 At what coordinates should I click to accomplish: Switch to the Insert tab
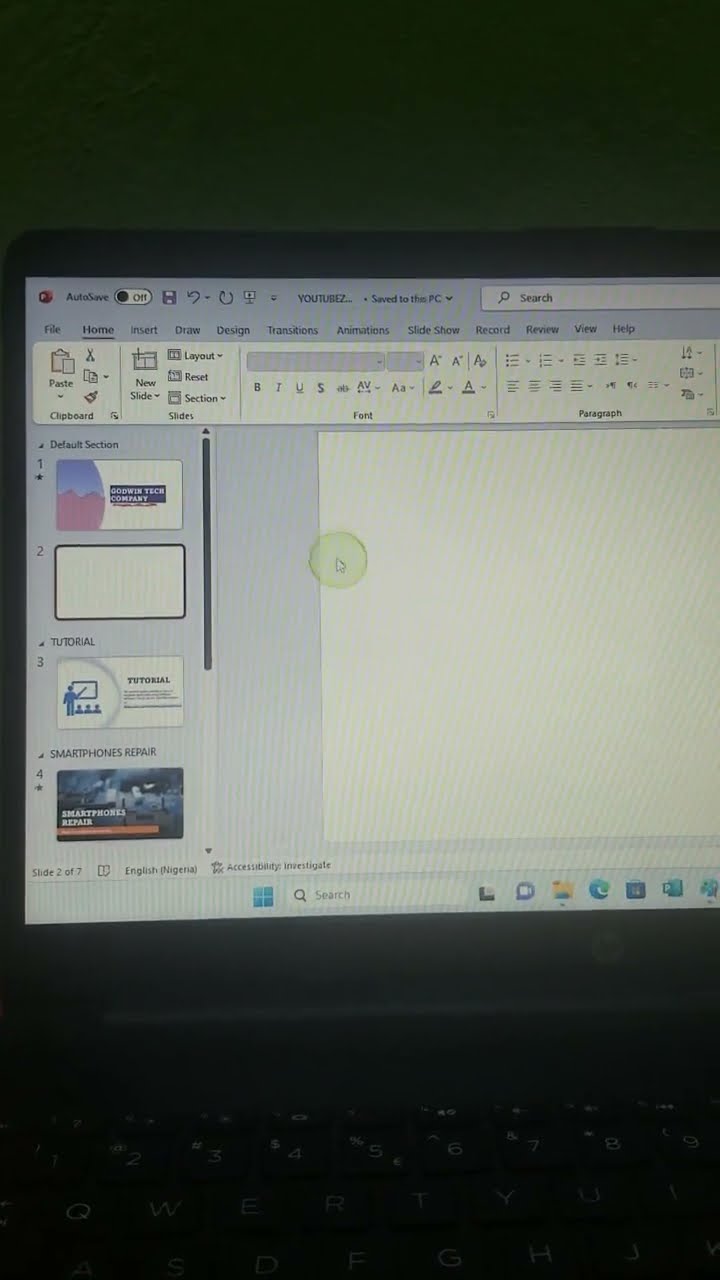pos(144,330)
